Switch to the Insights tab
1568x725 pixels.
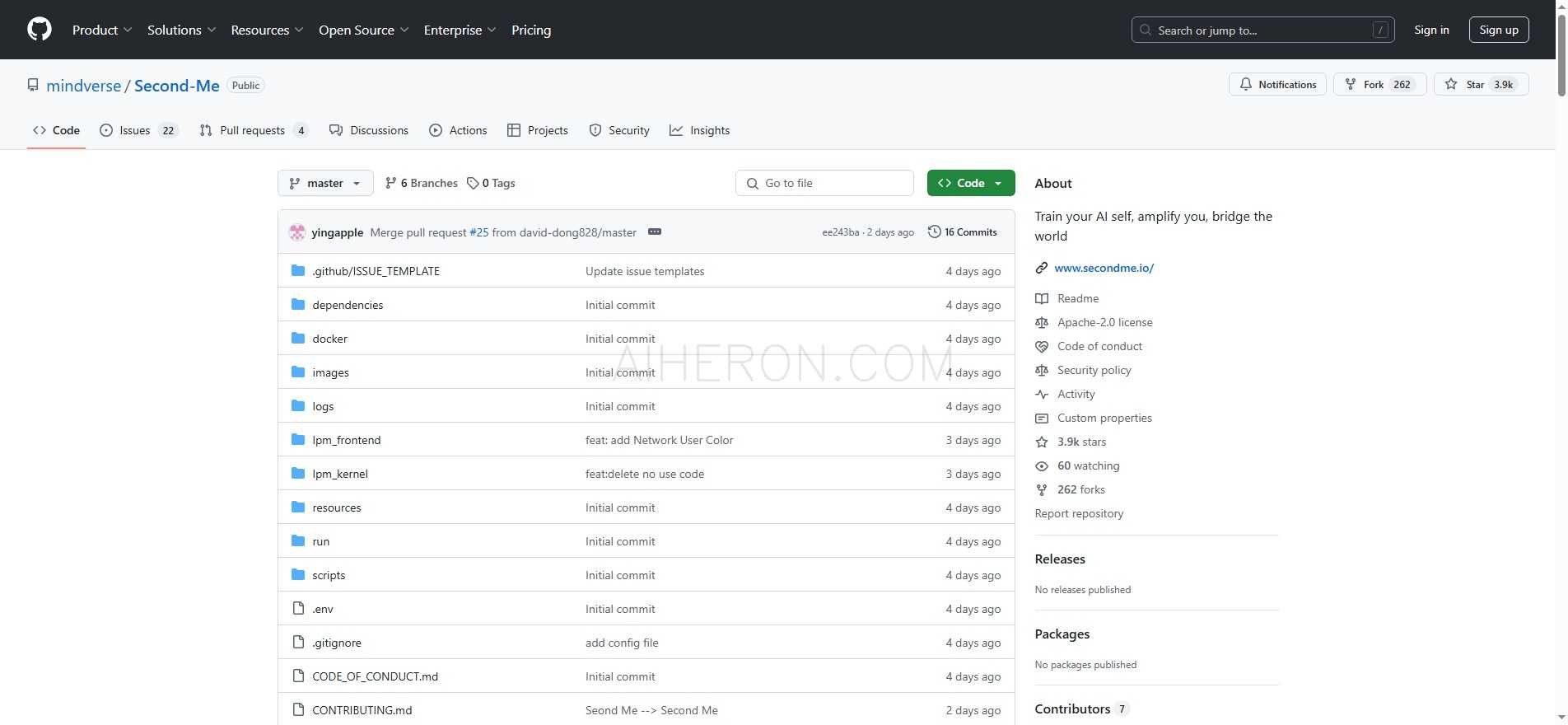[x=700, y=130]
